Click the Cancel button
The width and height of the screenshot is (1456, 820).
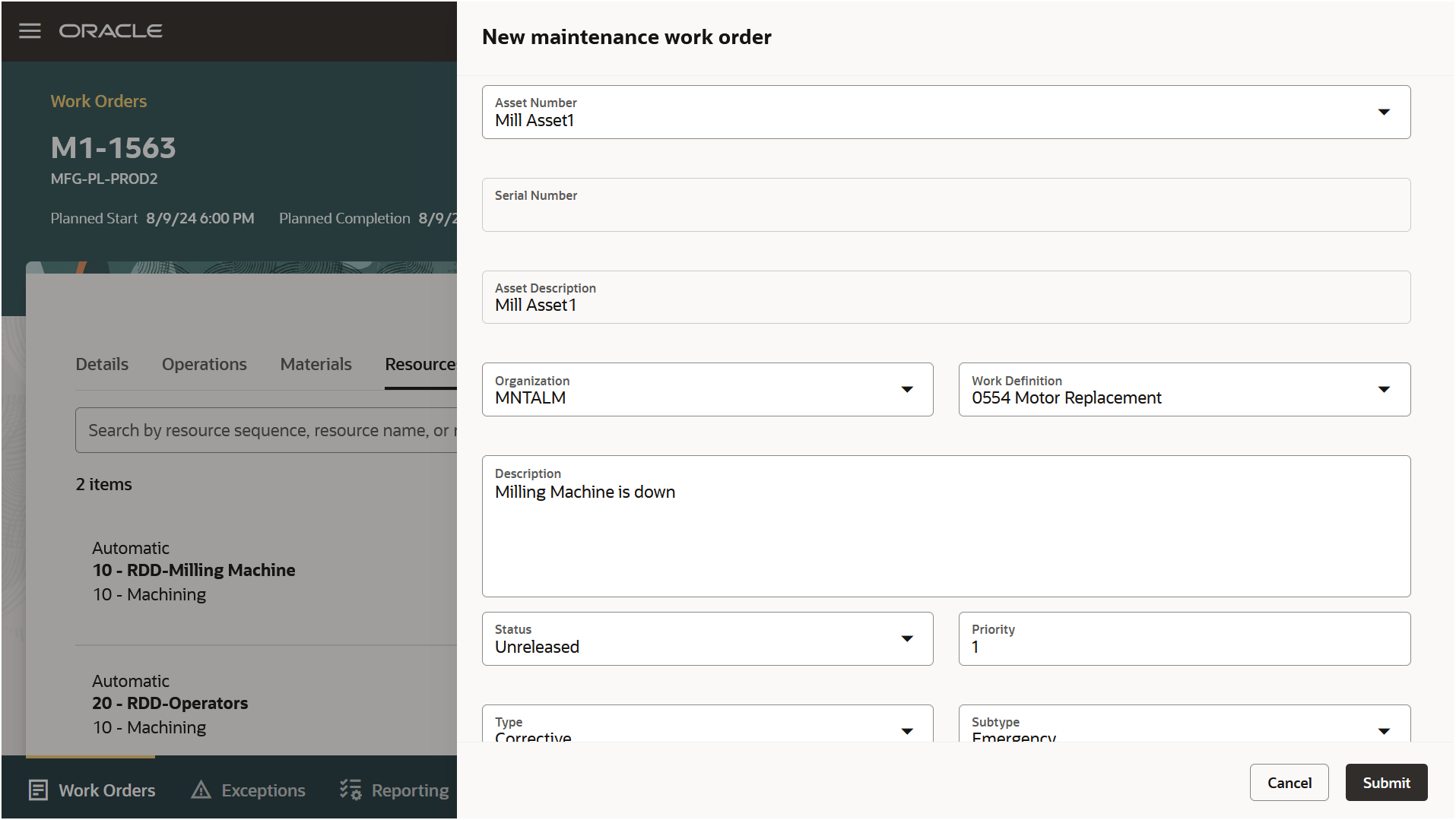point(1289,783)
